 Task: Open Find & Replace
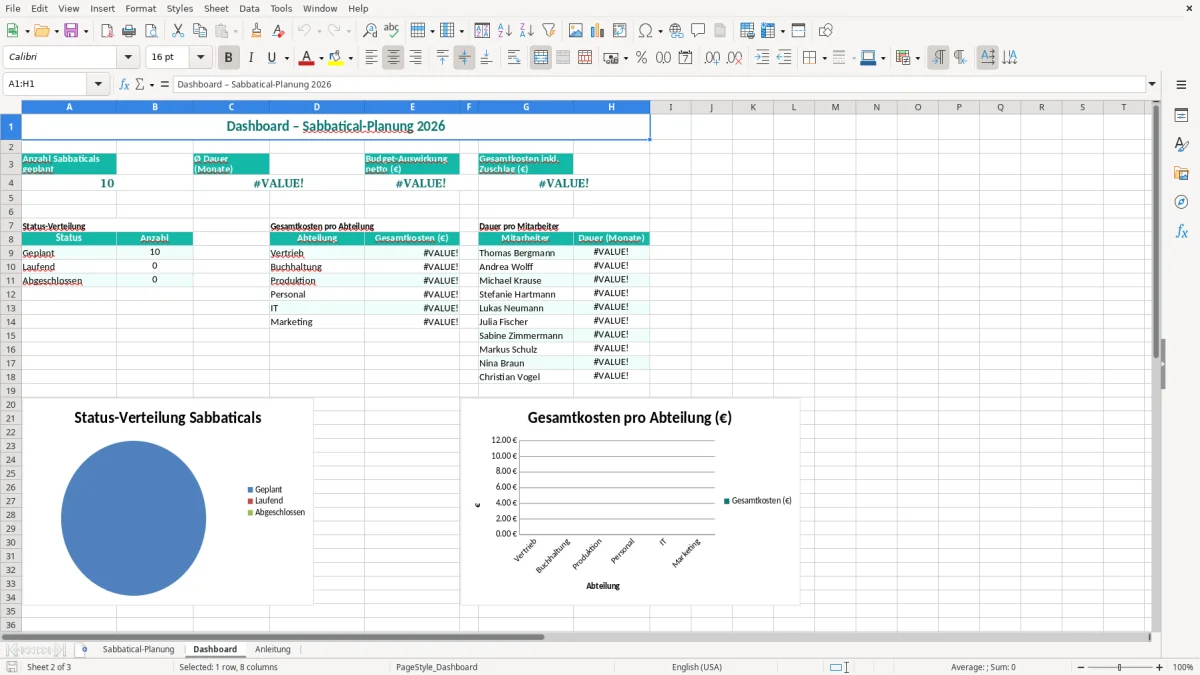click(x=370, y=31)
